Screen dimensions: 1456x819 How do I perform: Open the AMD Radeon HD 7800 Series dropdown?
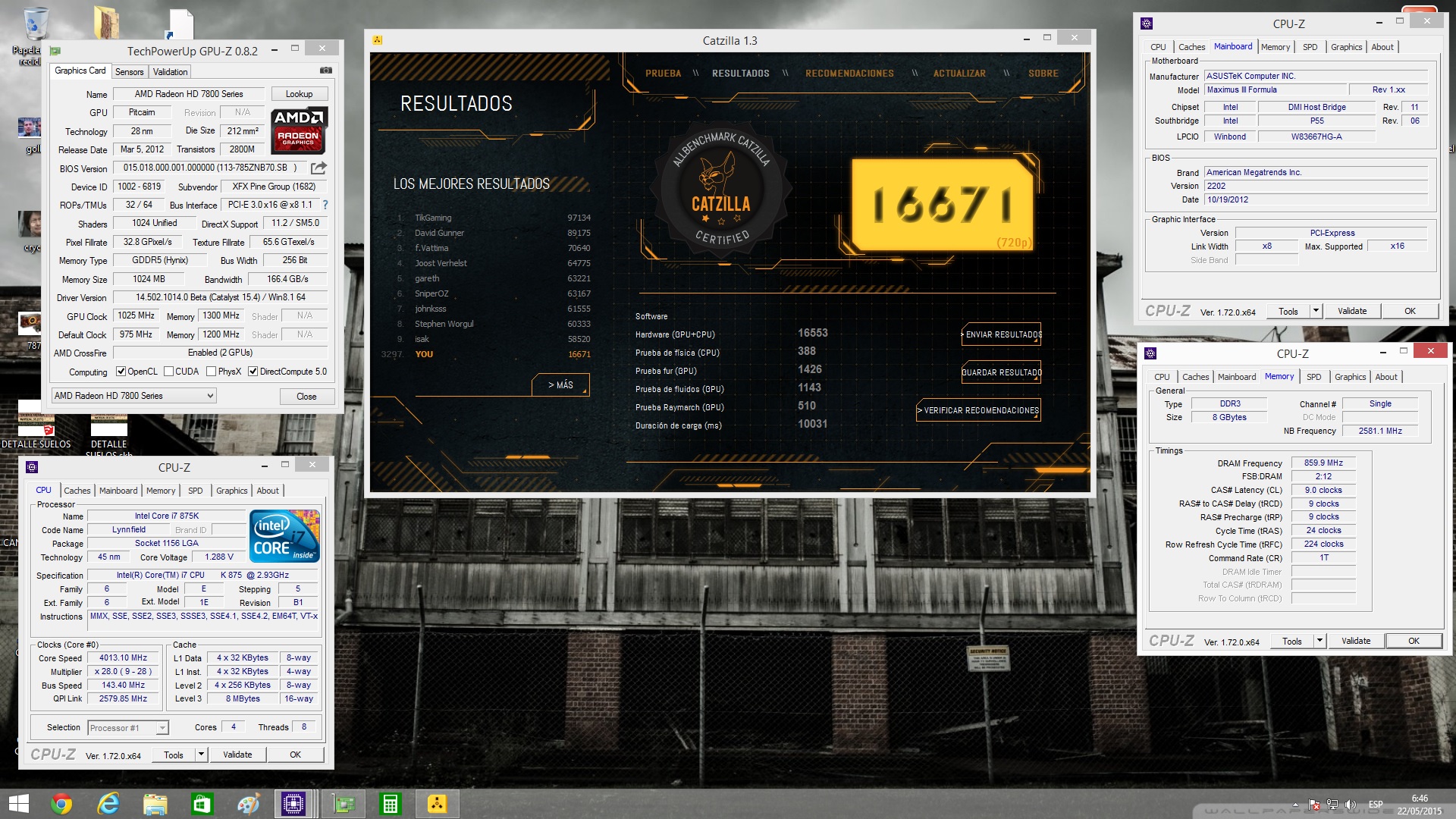pyautogui.click(x=133, y=396)
